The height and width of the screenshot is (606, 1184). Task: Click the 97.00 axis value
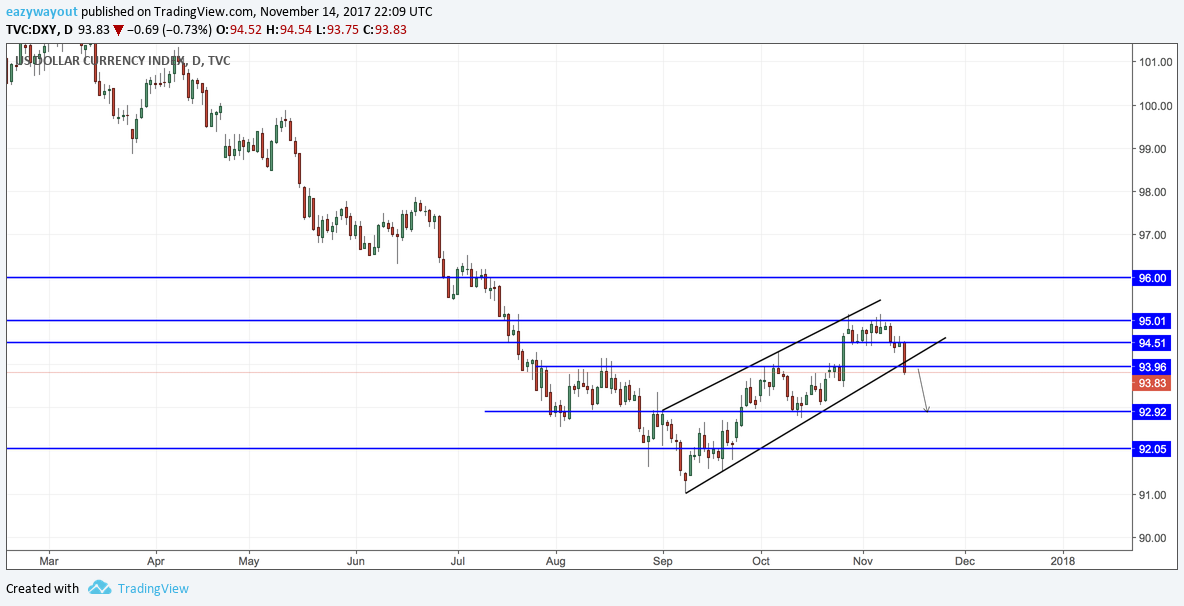(1154, 235)
